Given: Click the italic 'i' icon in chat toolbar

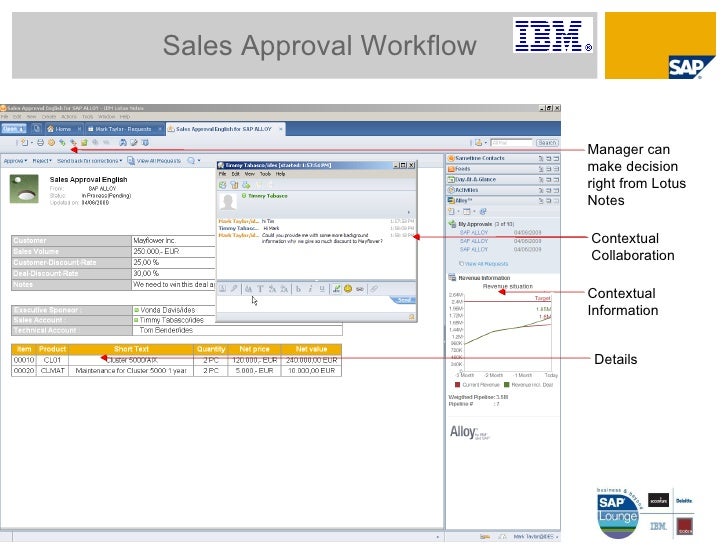Looking at the screenshot, I should 310,289.
